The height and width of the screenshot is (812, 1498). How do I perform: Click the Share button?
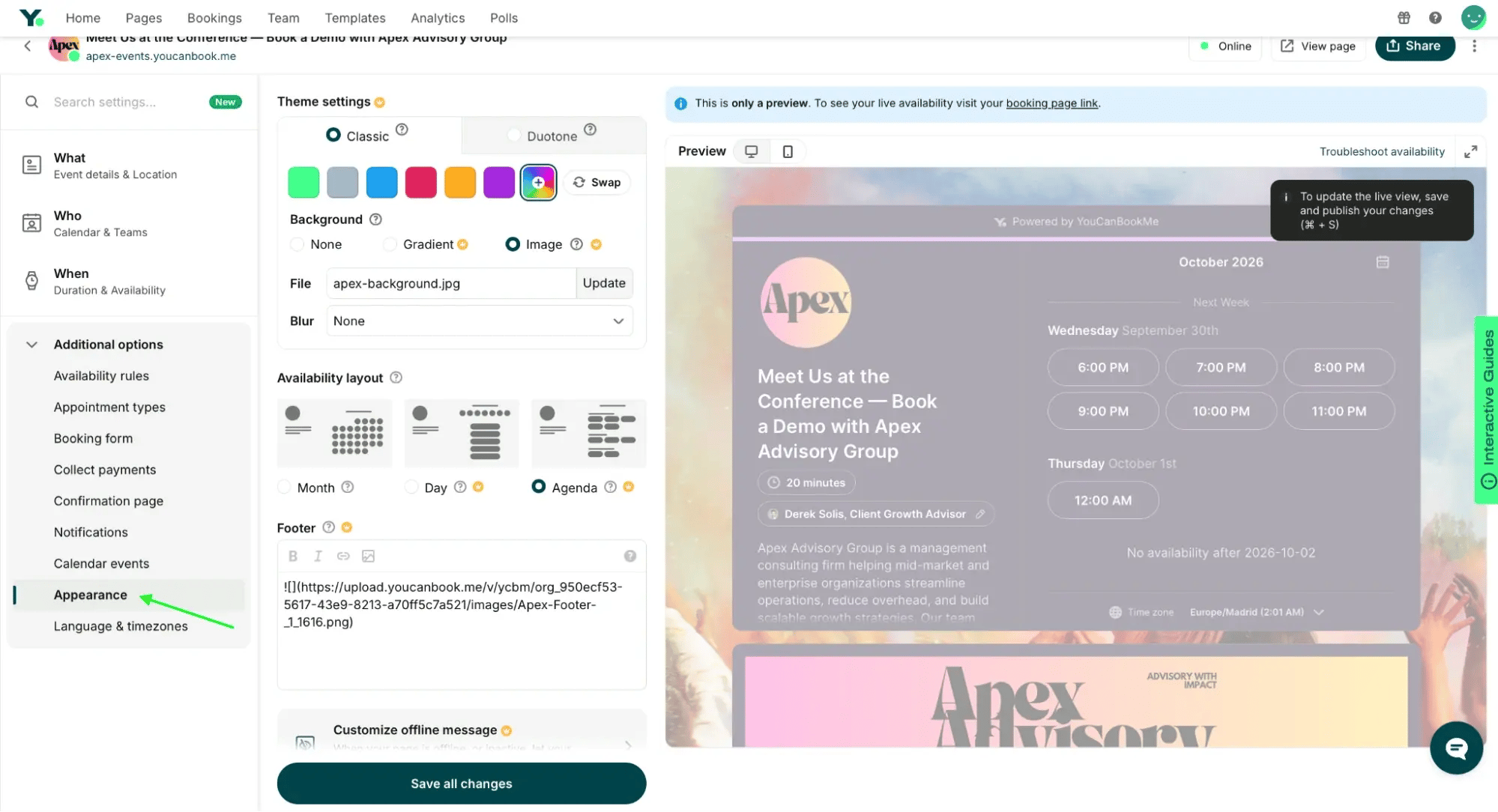click(1415, 46)
